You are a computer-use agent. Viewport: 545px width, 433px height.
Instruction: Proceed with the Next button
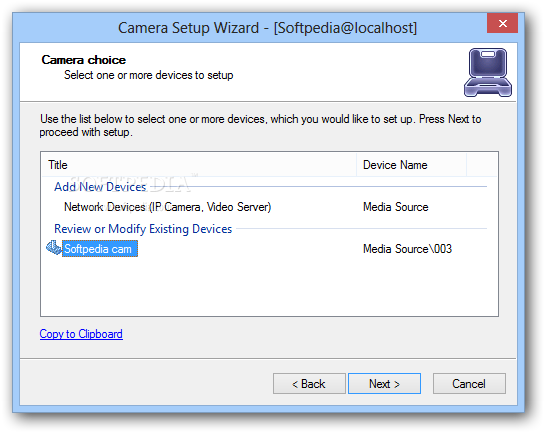(384, 384)
